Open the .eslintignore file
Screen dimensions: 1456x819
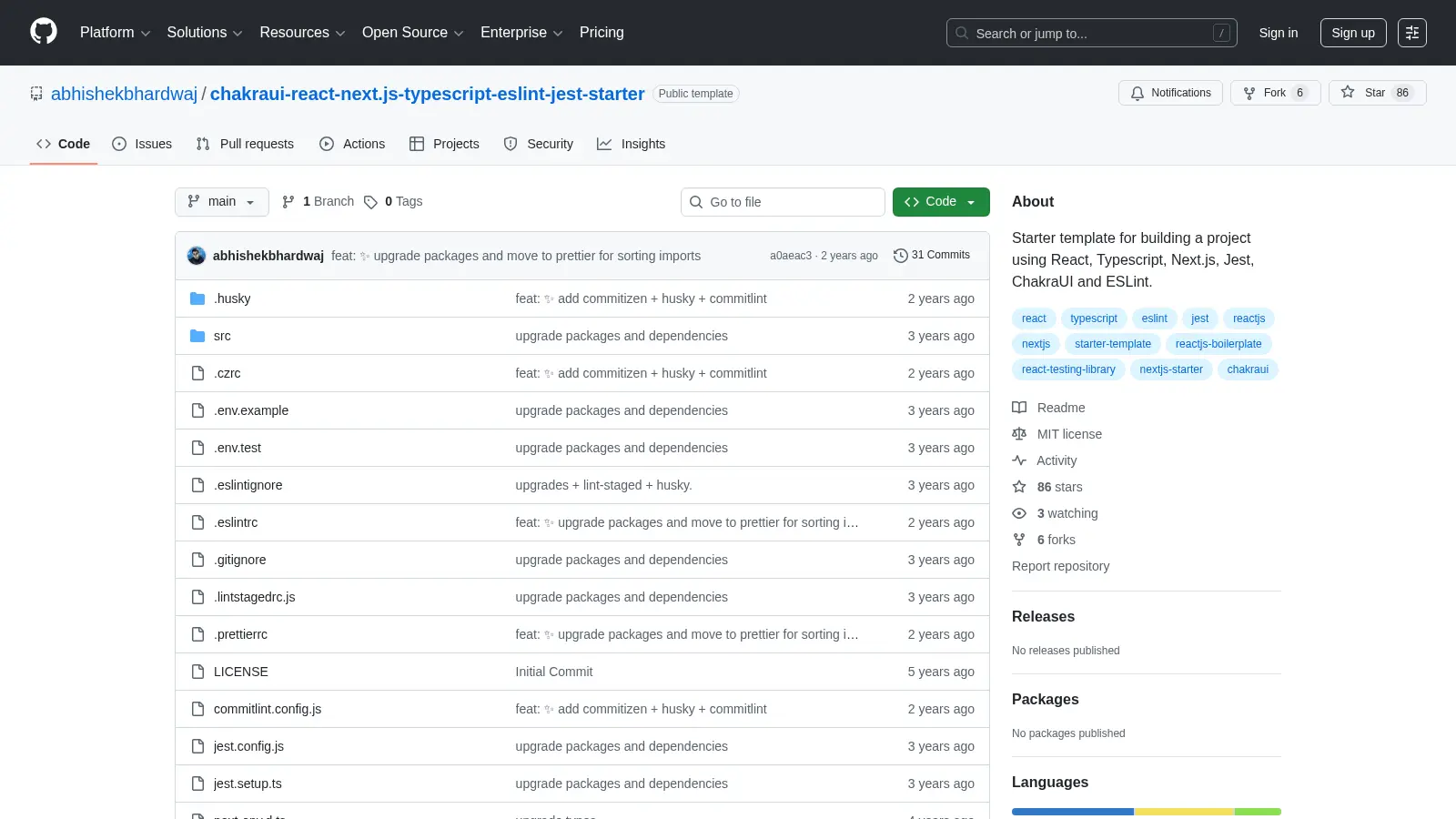pyautogui.click(x=248, y=485)
